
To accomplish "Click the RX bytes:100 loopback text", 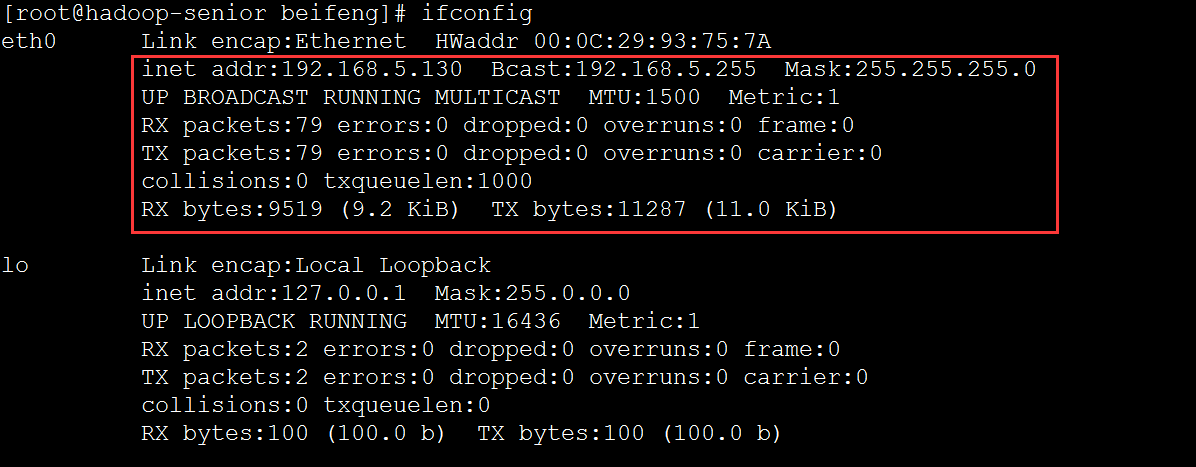I will (x=225, y=433).
